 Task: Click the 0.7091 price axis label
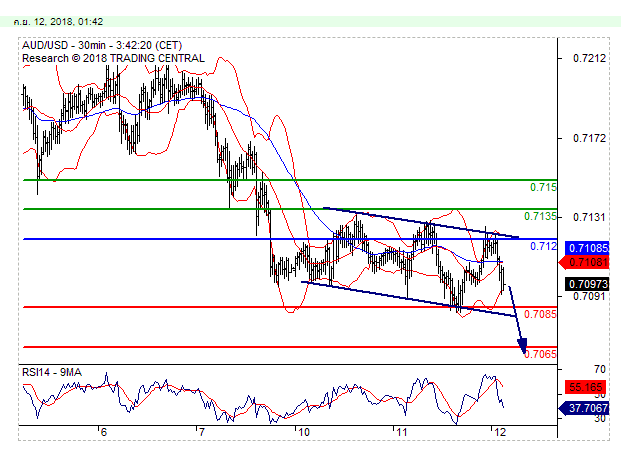[x=589, y=296]
